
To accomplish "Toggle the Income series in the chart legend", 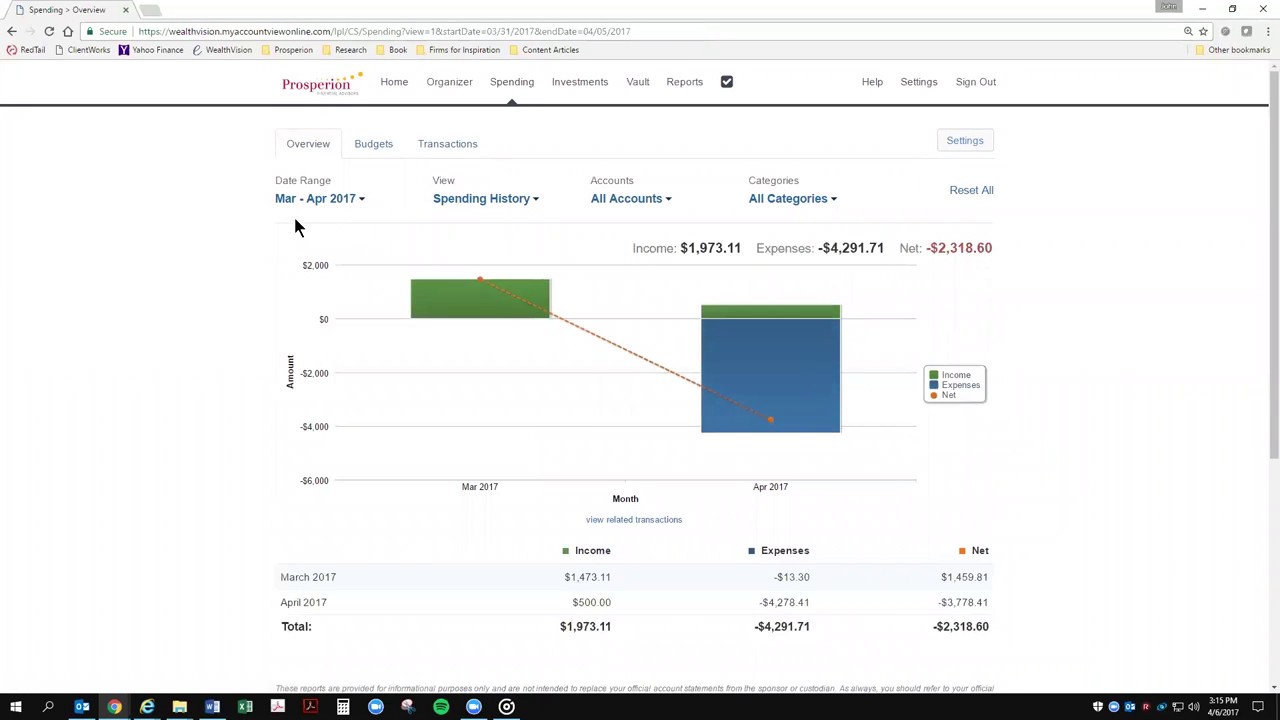I will point(950,374).
